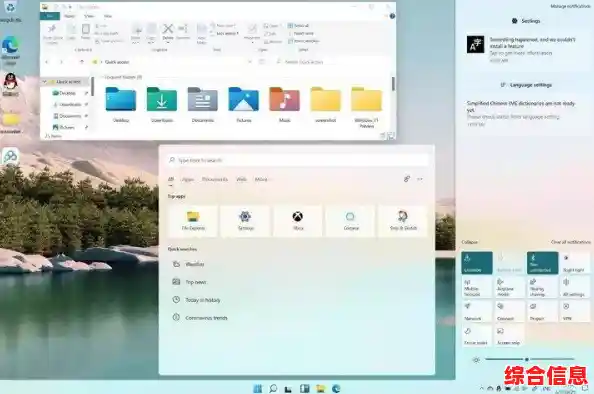Click Select all in the ribbon
Image resolution: width=594 pixels, height=394 pixels.
pyautogui.click(x=299, y=26)
